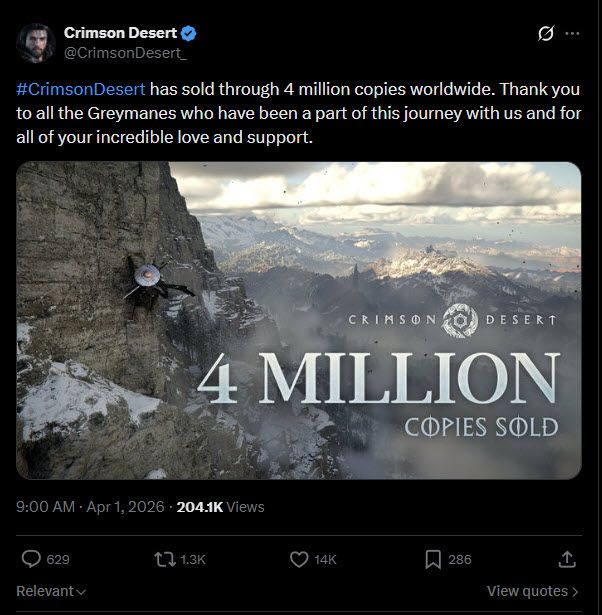Repost this post using retweet icon

pos(163,560)
